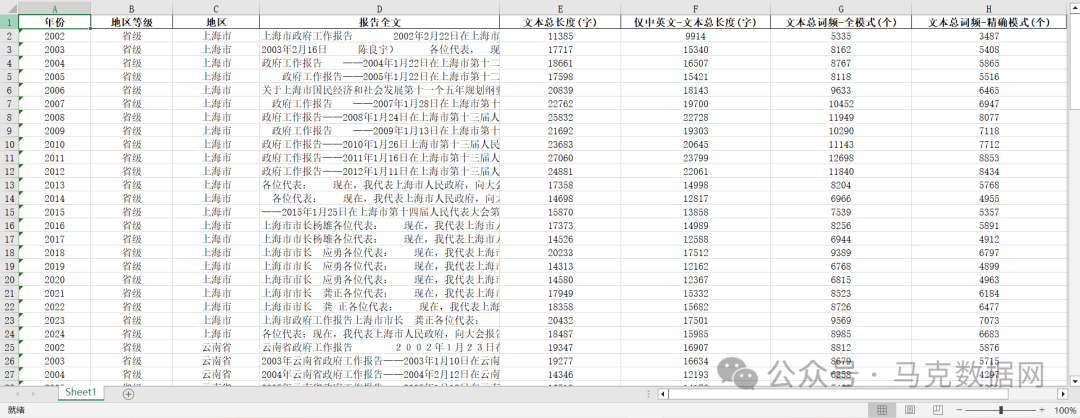
Task: Select cell with value 20432
Action: click(x=560, y=320)
